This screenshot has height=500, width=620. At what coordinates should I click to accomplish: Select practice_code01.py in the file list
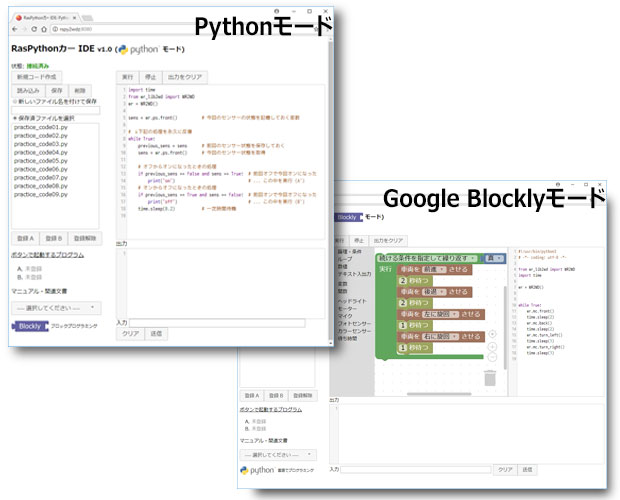point(41,127)
